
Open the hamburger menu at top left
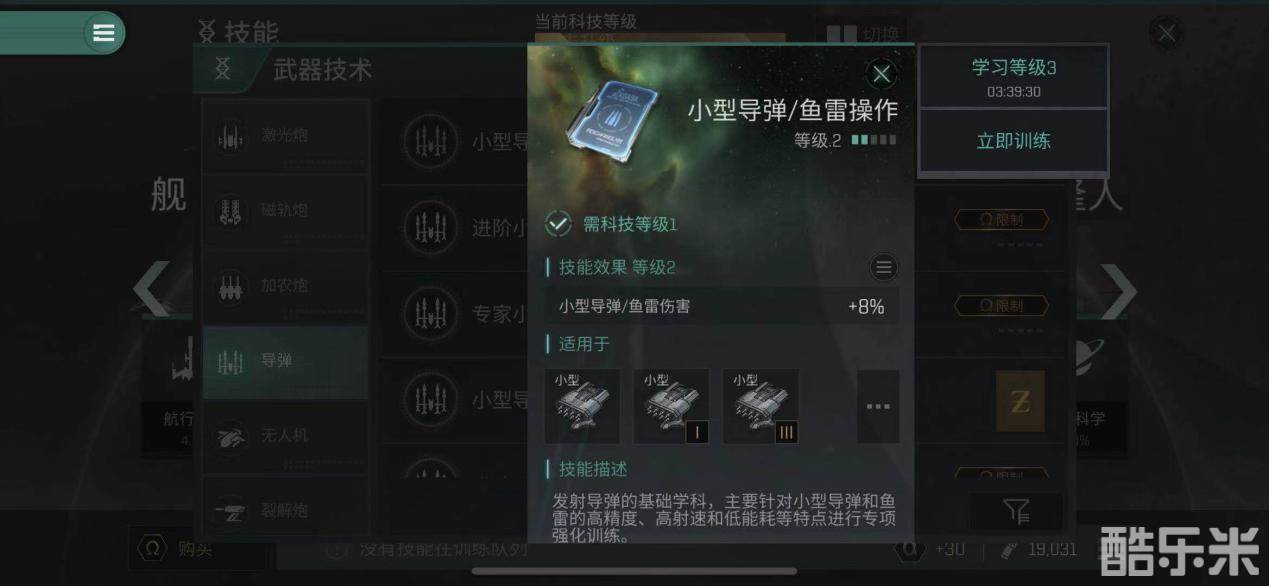click(x=103, y=33)
